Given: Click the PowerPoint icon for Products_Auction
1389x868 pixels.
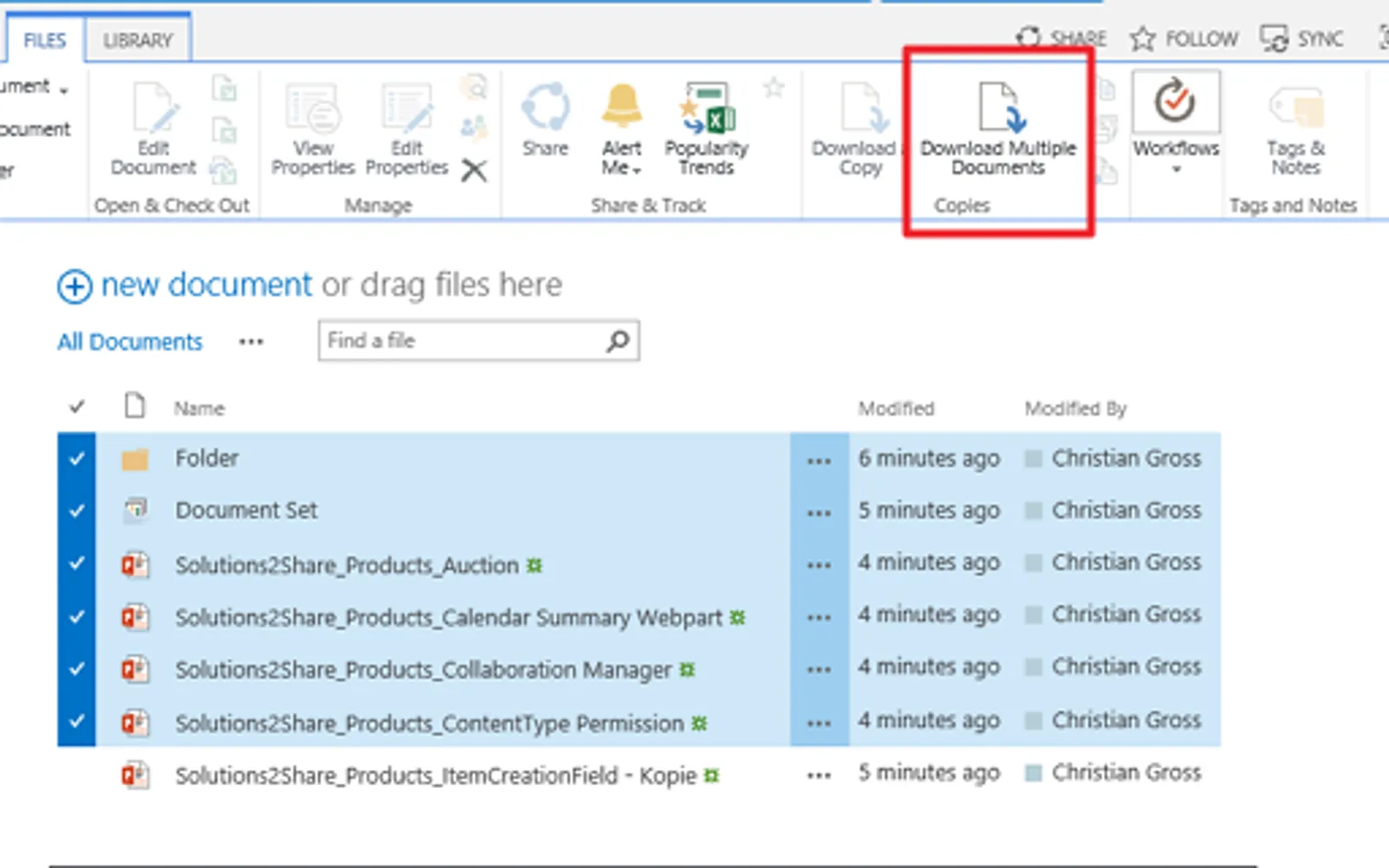Looking at the screenshot, I should coord(135,565).
